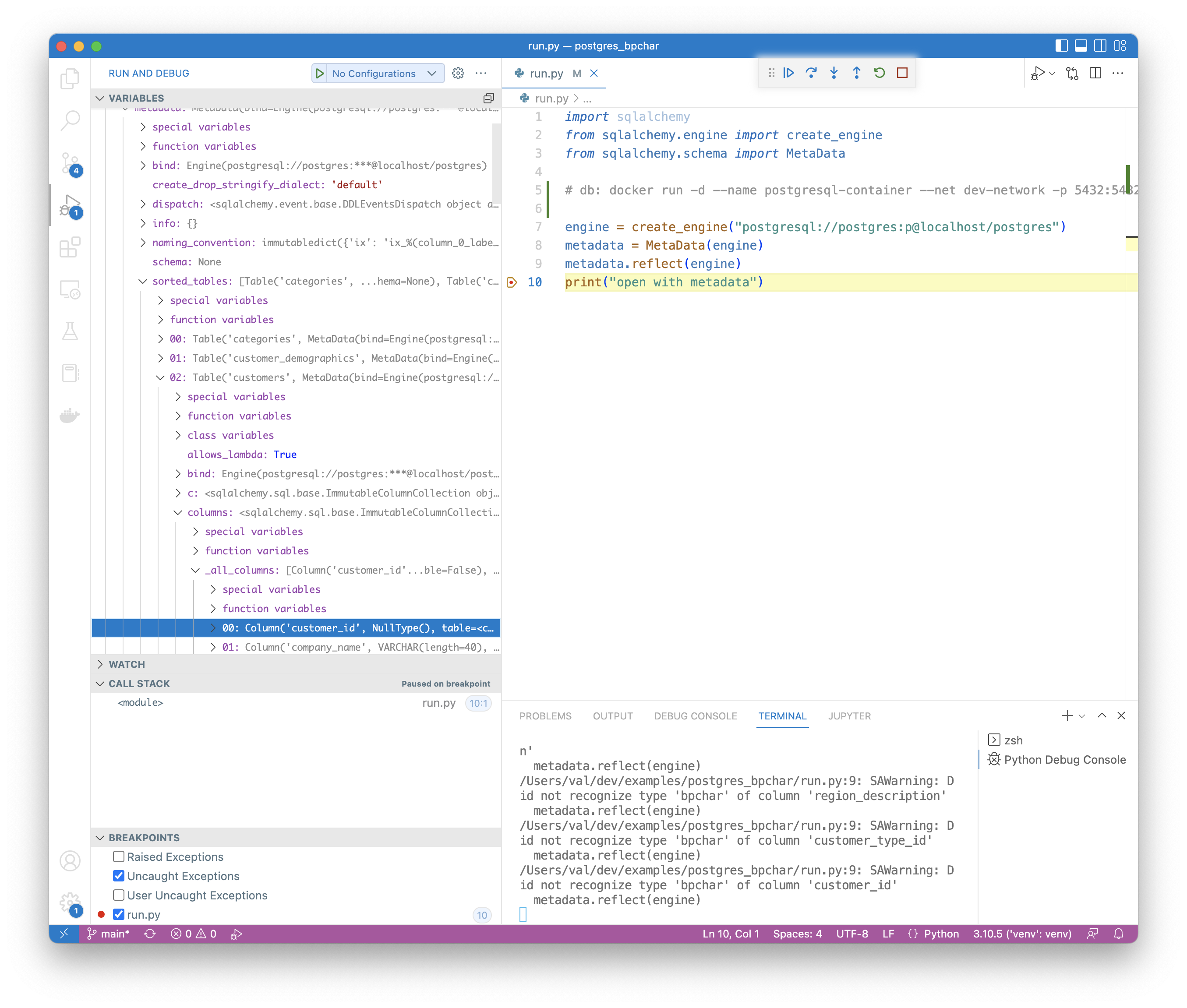Uncheck the Uncaught Exceptions breakpoint
Viewport: 1187px width, 1008px height.
[x=119, y=876]
